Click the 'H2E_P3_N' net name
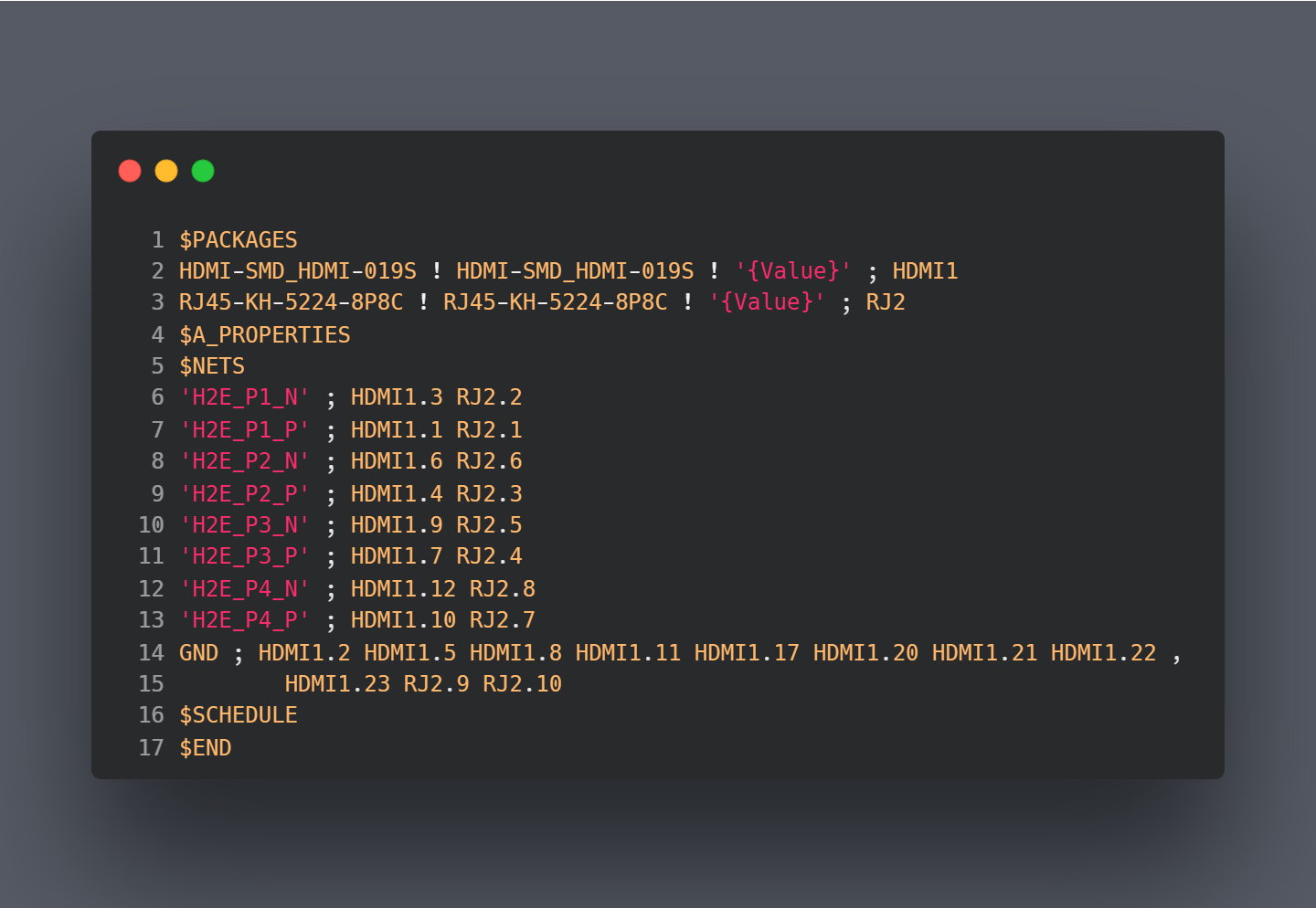This screenshot has height=908, width=1316. (x=245, y=525)
